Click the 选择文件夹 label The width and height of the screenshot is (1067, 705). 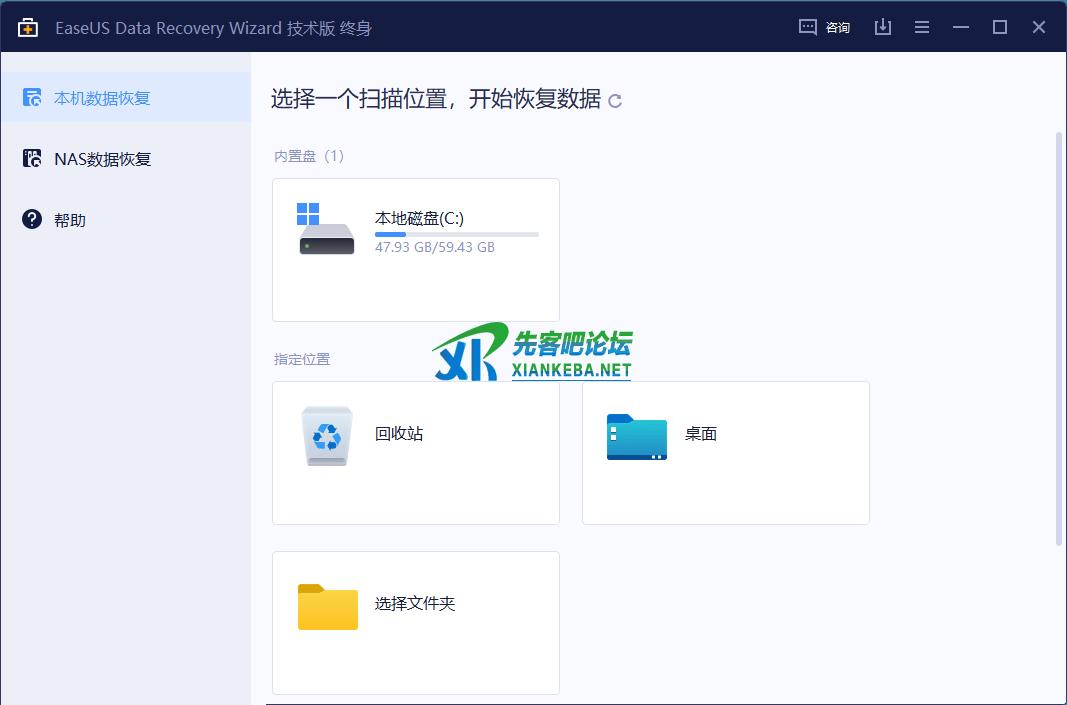415,604
